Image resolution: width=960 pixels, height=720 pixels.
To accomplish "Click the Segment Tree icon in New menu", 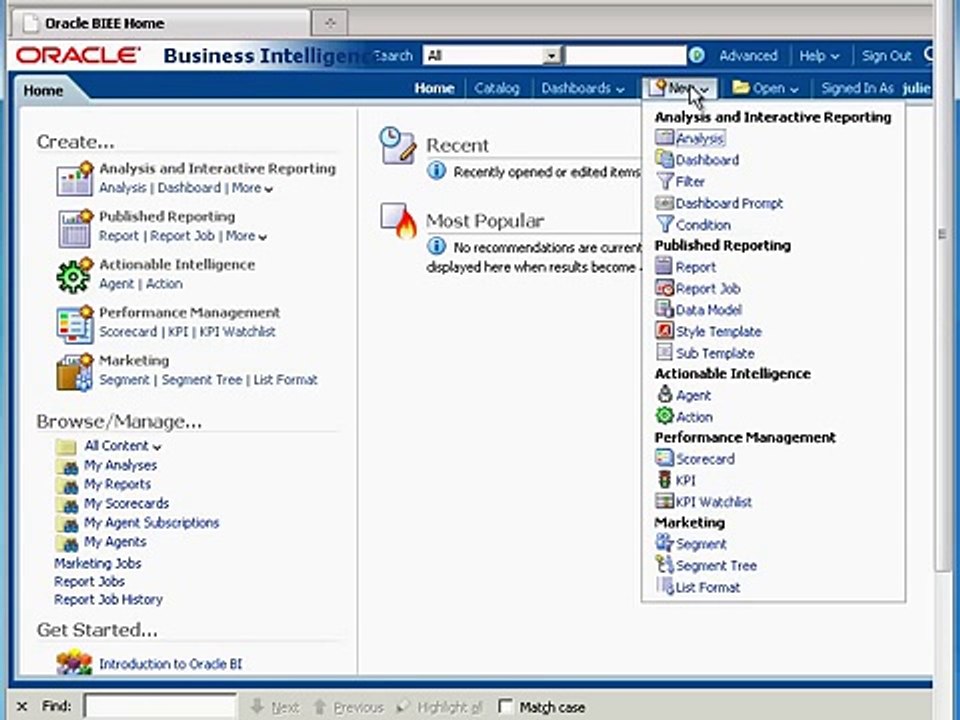I will (664, 564).
